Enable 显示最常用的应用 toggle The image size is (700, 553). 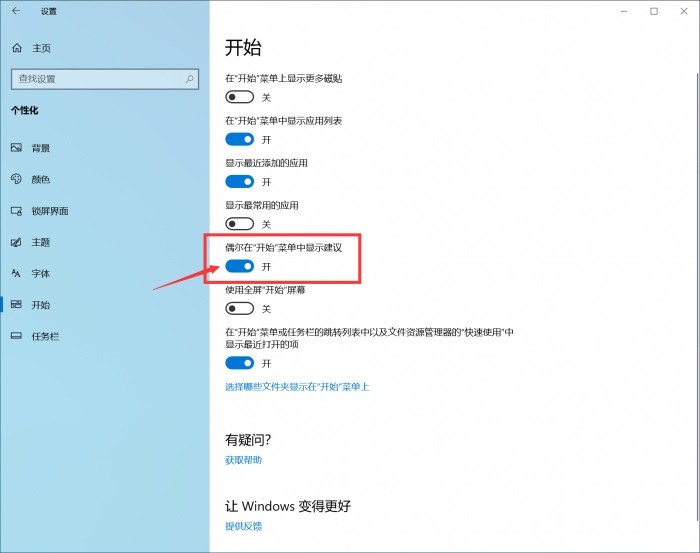point(240,224)
